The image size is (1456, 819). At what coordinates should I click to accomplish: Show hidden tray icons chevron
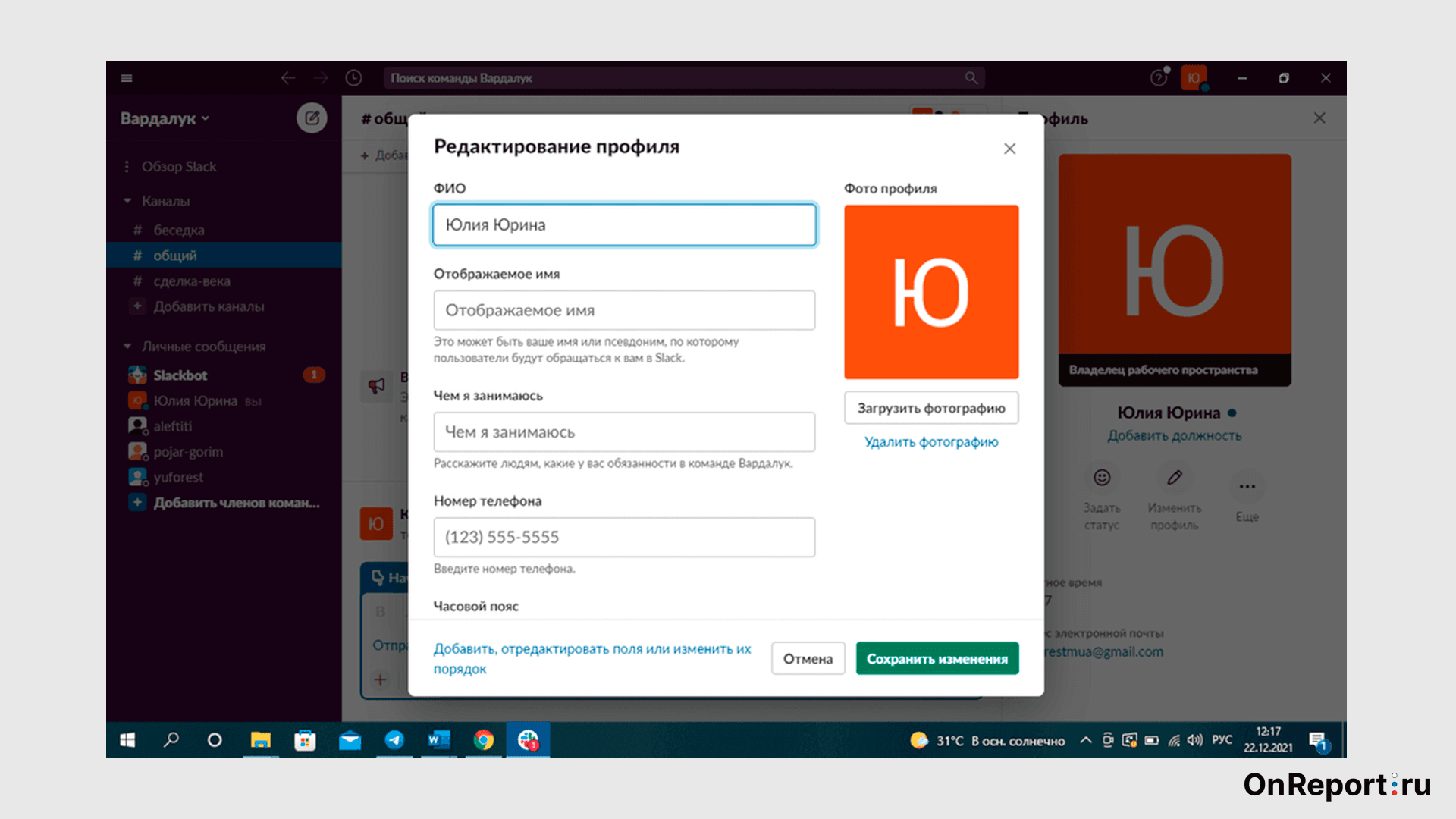[1086, 739]
